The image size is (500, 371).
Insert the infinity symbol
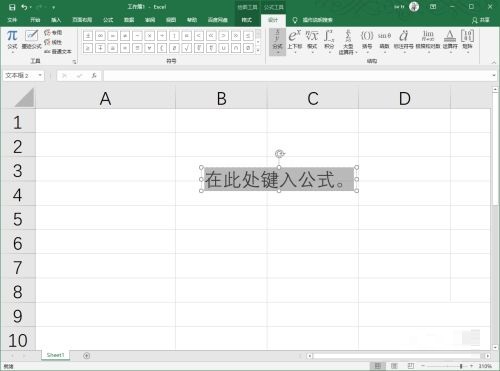[100, 36]
